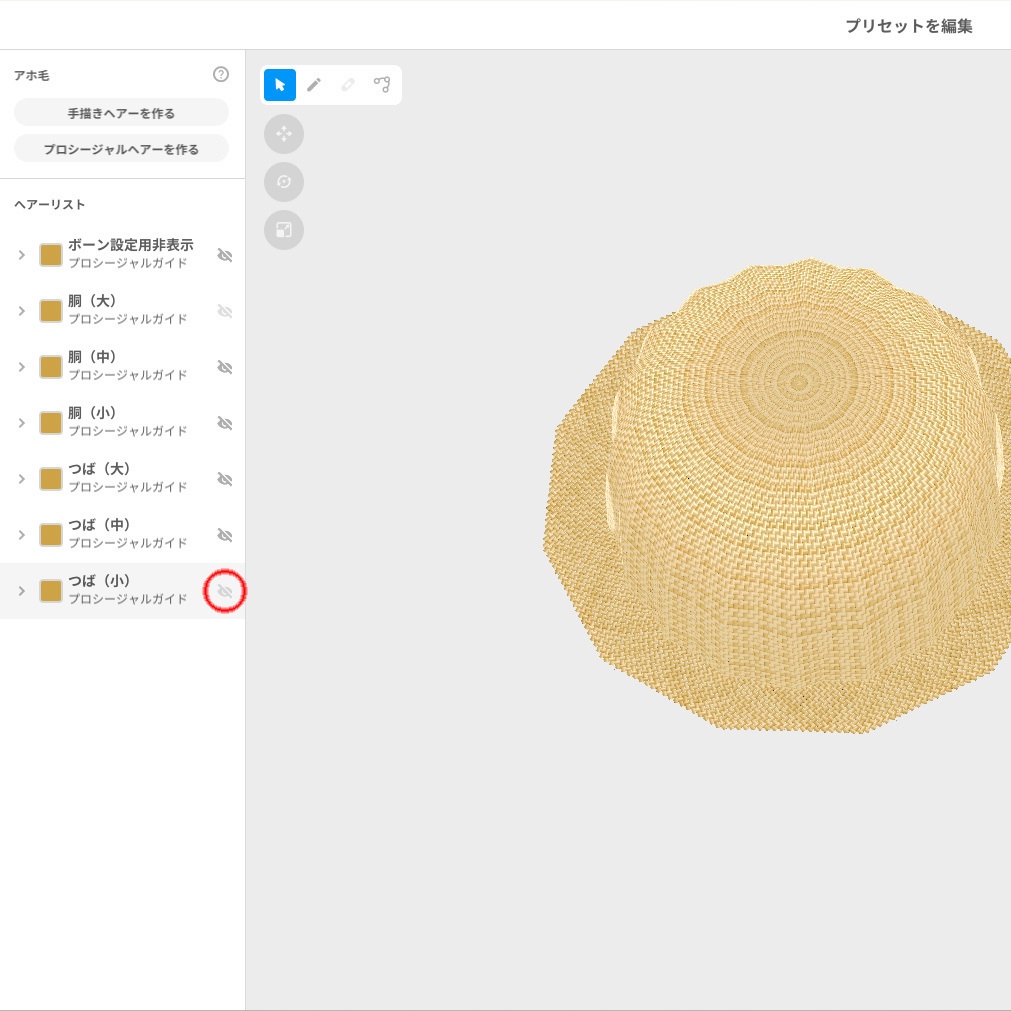Expand the 胴（中） row
Viewport: 1011px width, 1011px height.
[x=21, y=368]
